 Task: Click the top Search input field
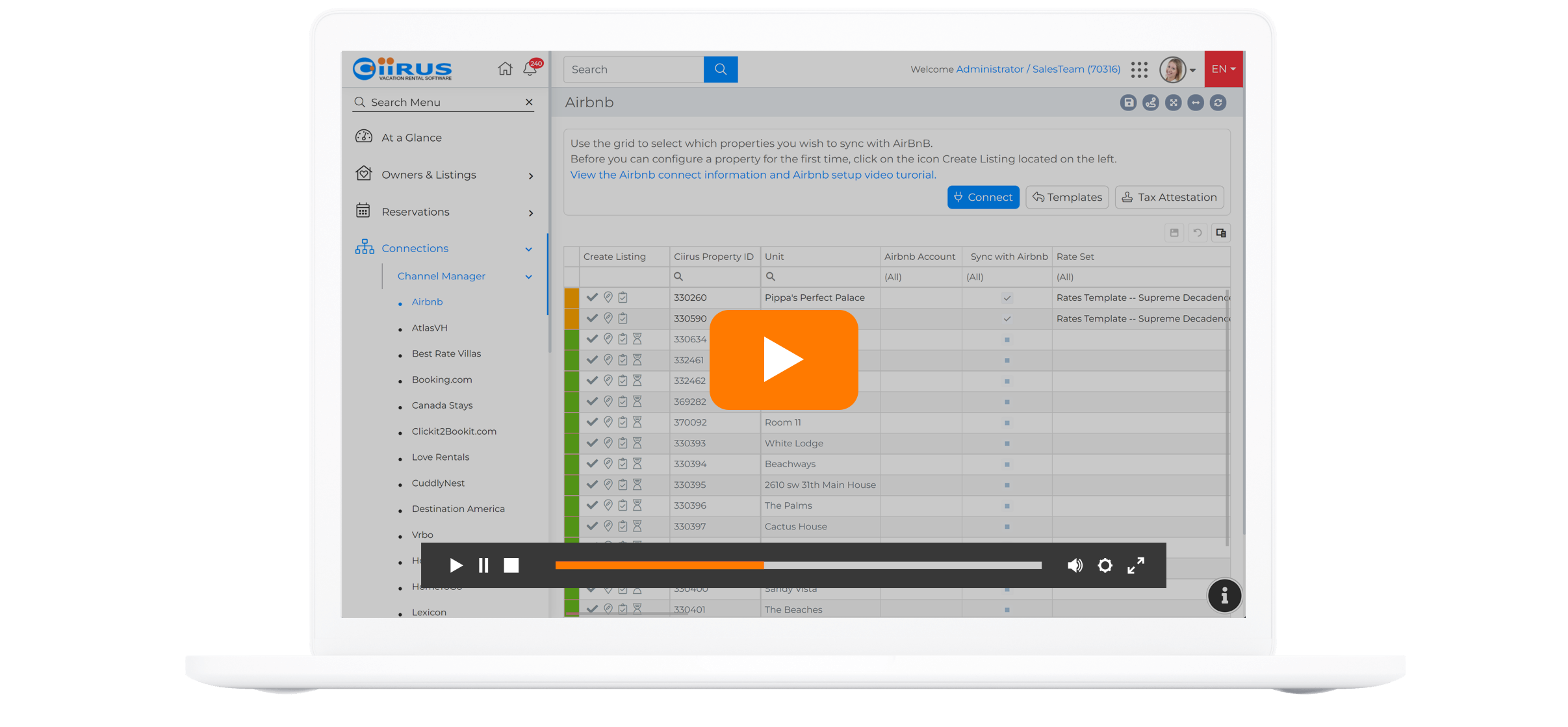(x=634, y=70)
